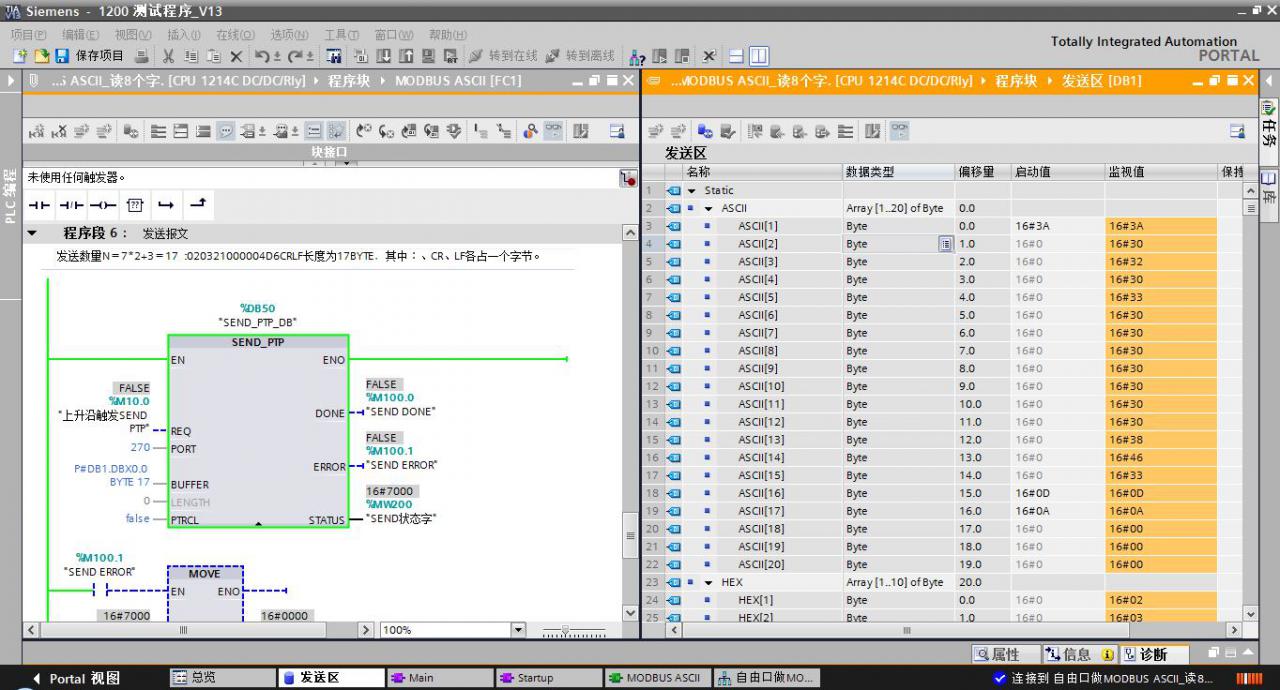Open the zoom level 100% dropdown
This screenshot has width=1280, height=690.
tap(518, 630)
